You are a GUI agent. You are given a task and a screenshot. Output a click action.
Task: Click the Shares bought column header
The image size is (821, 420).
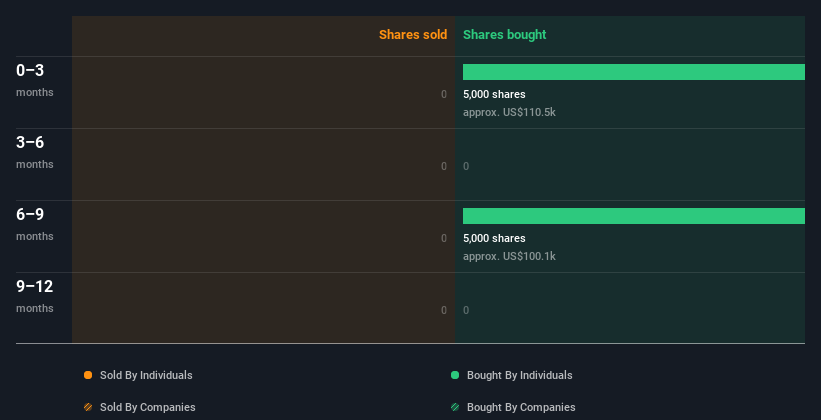coord(505,35)
